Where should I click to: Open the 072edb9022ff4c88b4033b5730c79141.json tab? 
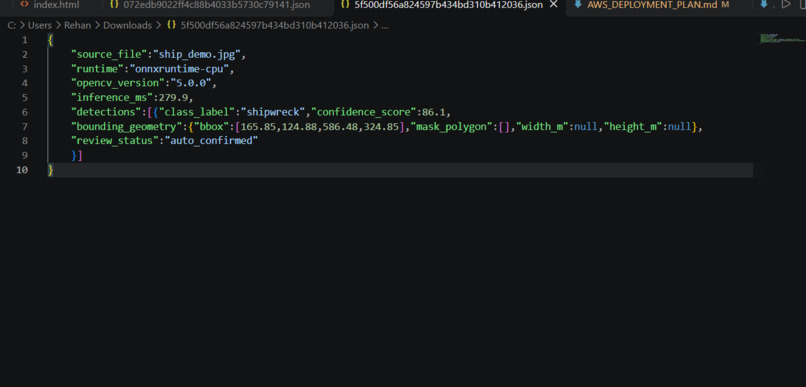(x=210, y=5)
